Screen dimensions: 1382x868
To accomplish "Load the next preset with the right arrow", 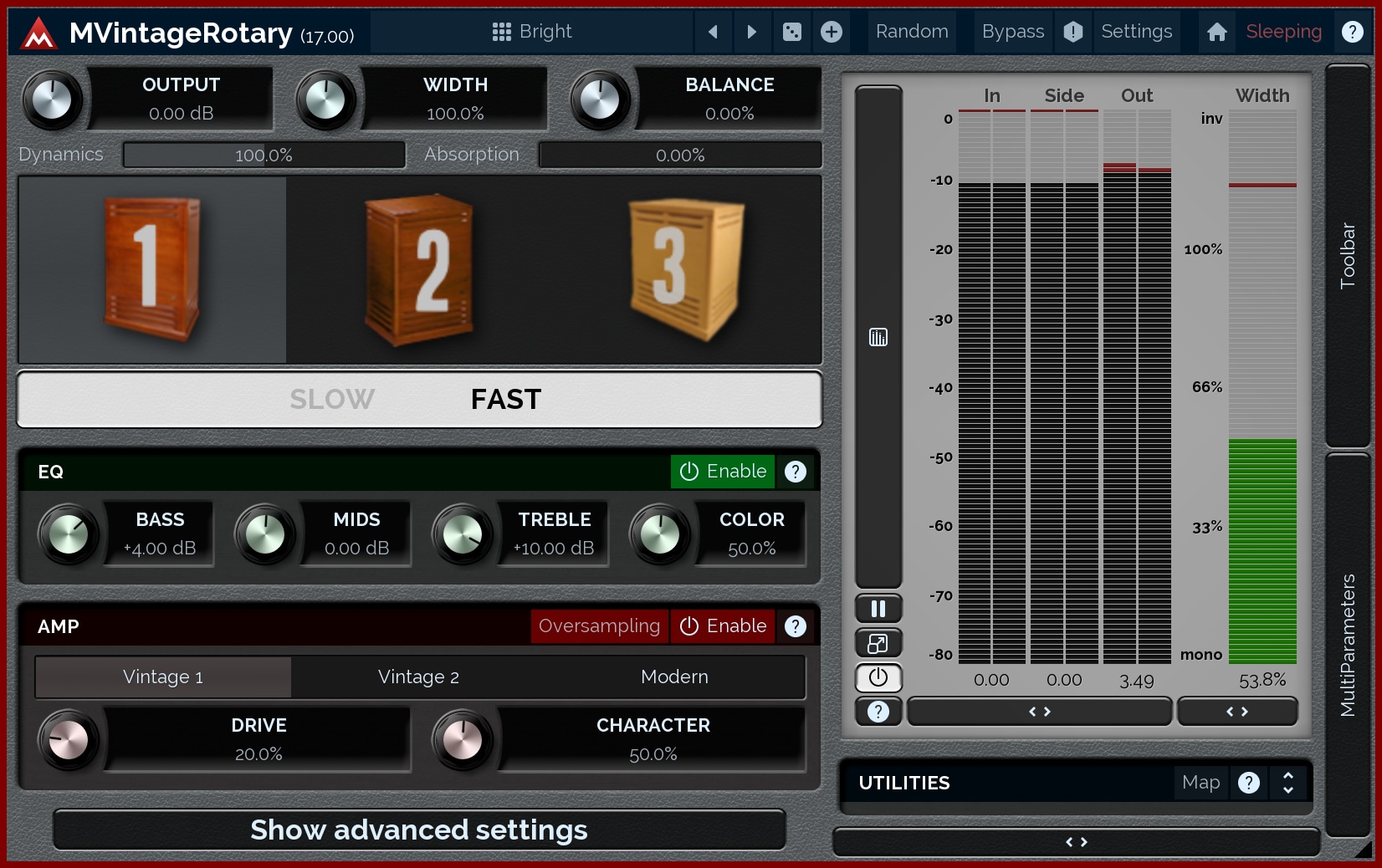I will click(751, 32).
